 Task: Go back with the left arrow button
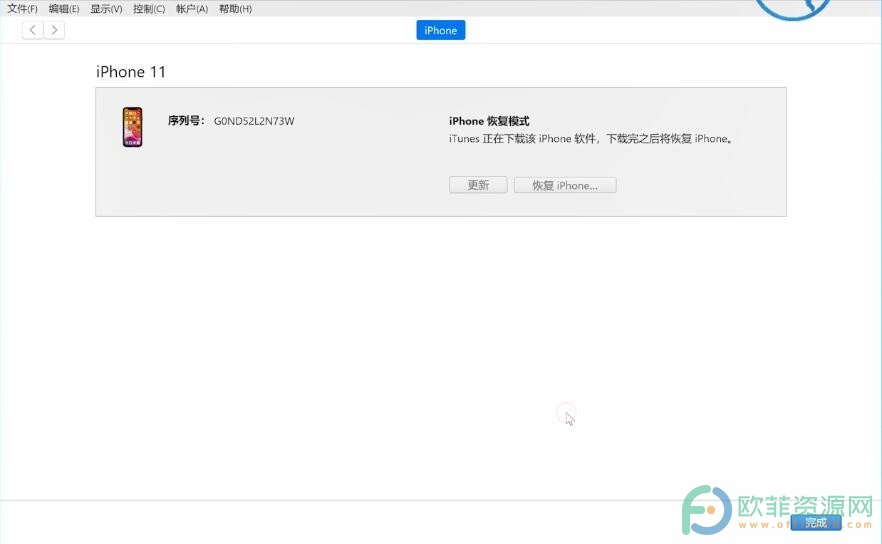(33, 30)
